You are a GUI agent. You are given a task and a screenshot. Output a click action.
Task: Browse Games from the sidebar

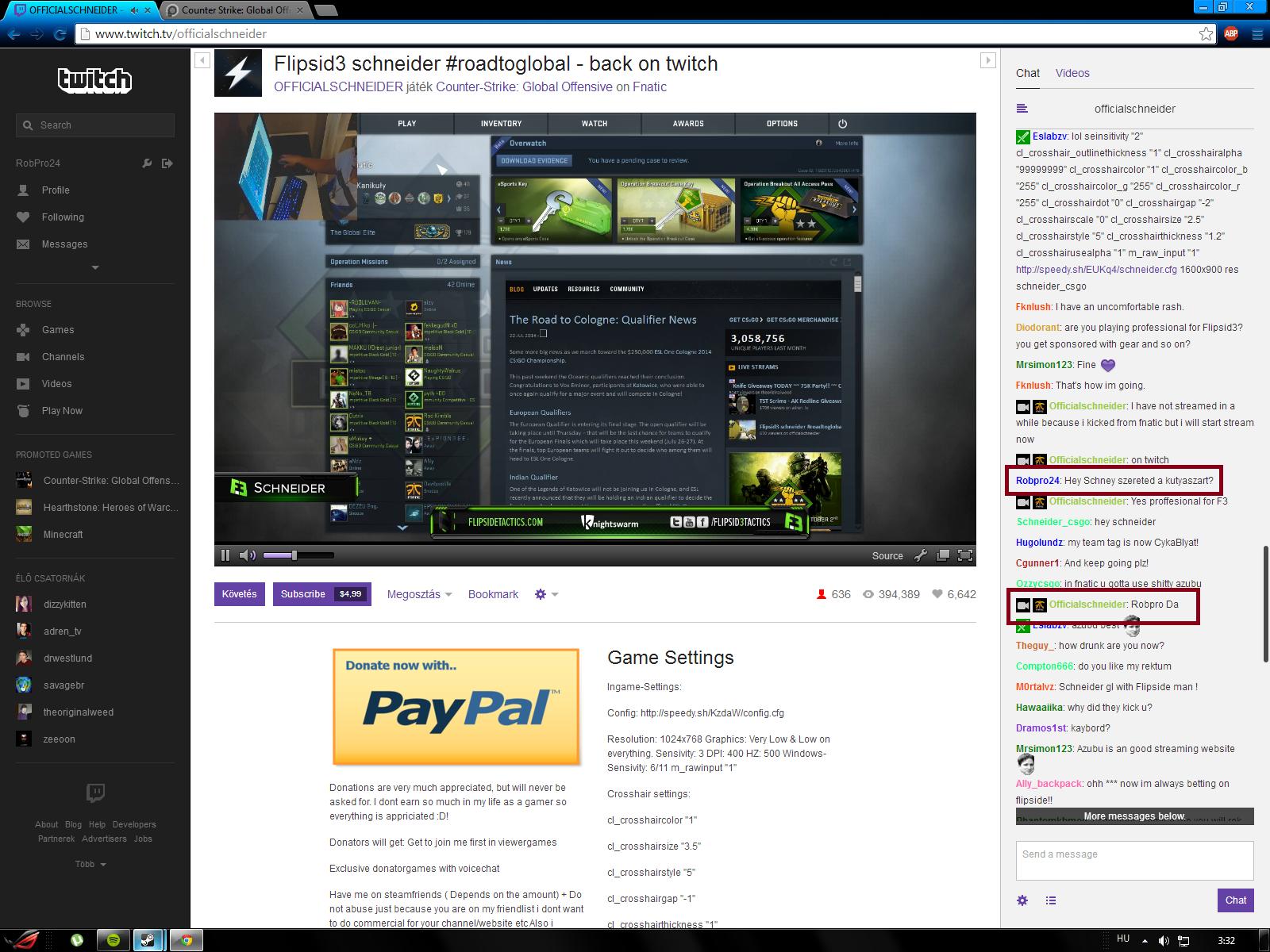[58, 330]
